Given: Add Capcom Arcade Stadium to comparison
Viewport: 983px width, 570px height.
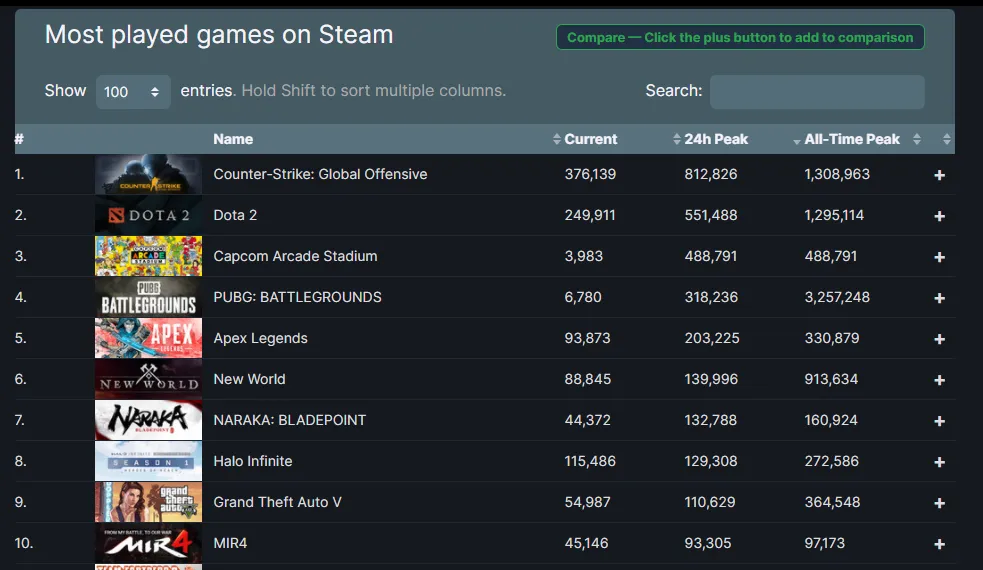Looking at the screenshot, I should coord(939,257).
